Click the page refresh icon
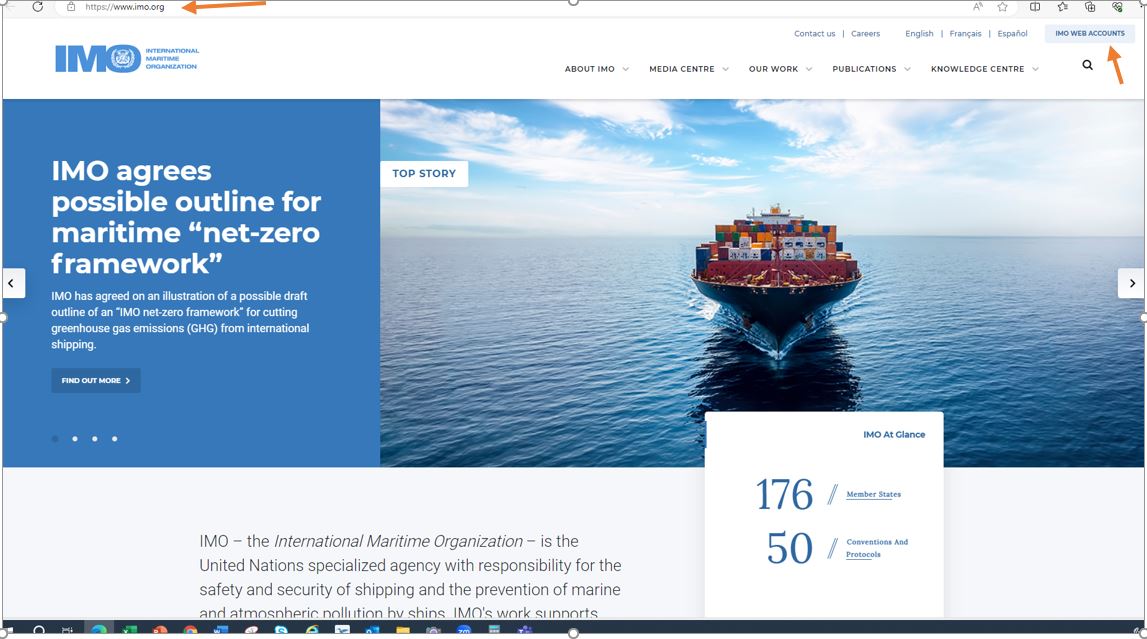Viewport: 1147px width, 639px height. point(37,7)
